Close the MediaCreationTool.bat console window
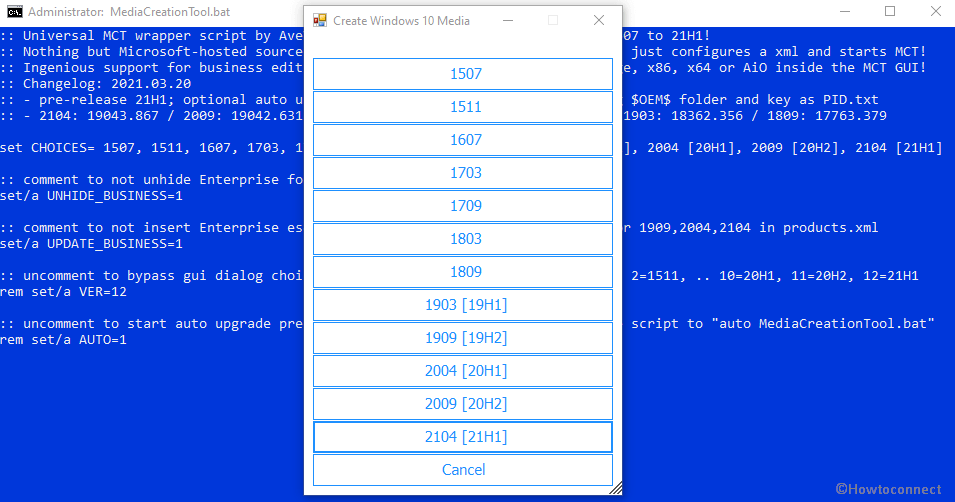The width and height of the screenshot is (955, 502). click(x=936, y=11)
